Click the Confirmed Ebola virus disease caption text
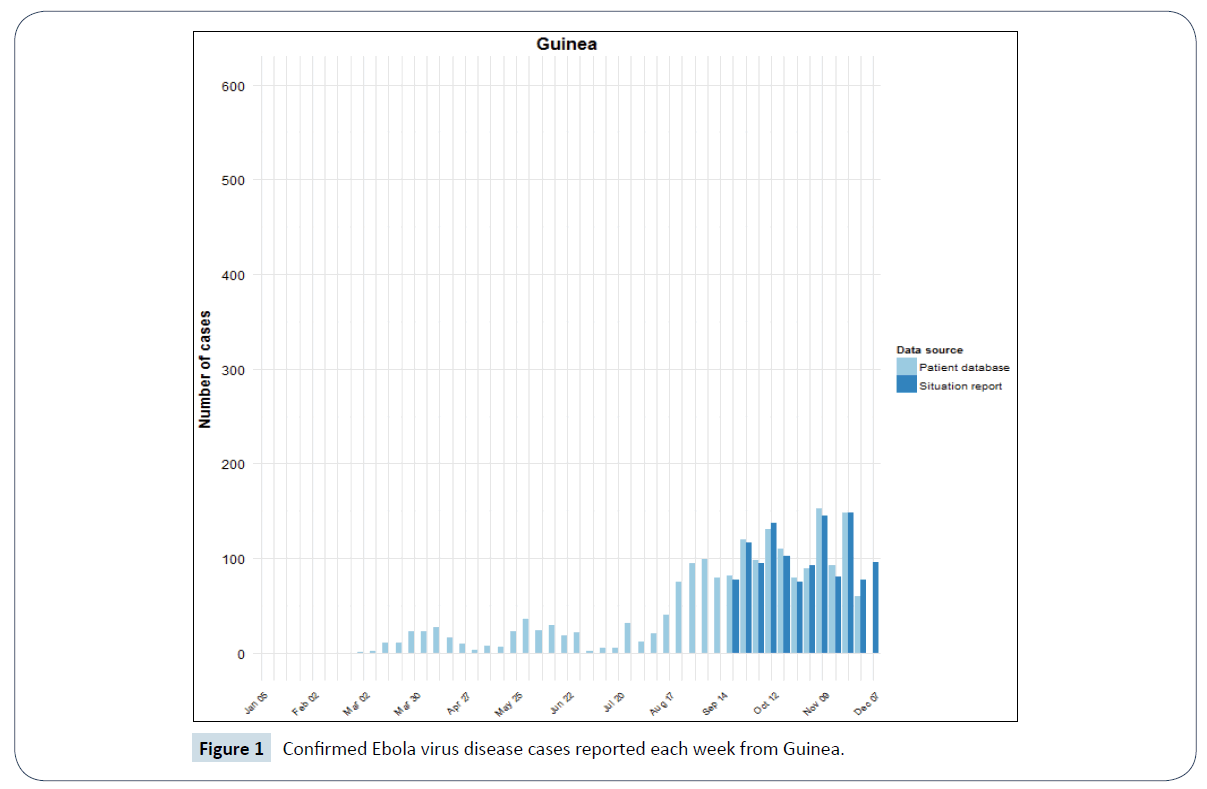The image size is (1207, 789). pyautogui.click(x=563, y=748)
